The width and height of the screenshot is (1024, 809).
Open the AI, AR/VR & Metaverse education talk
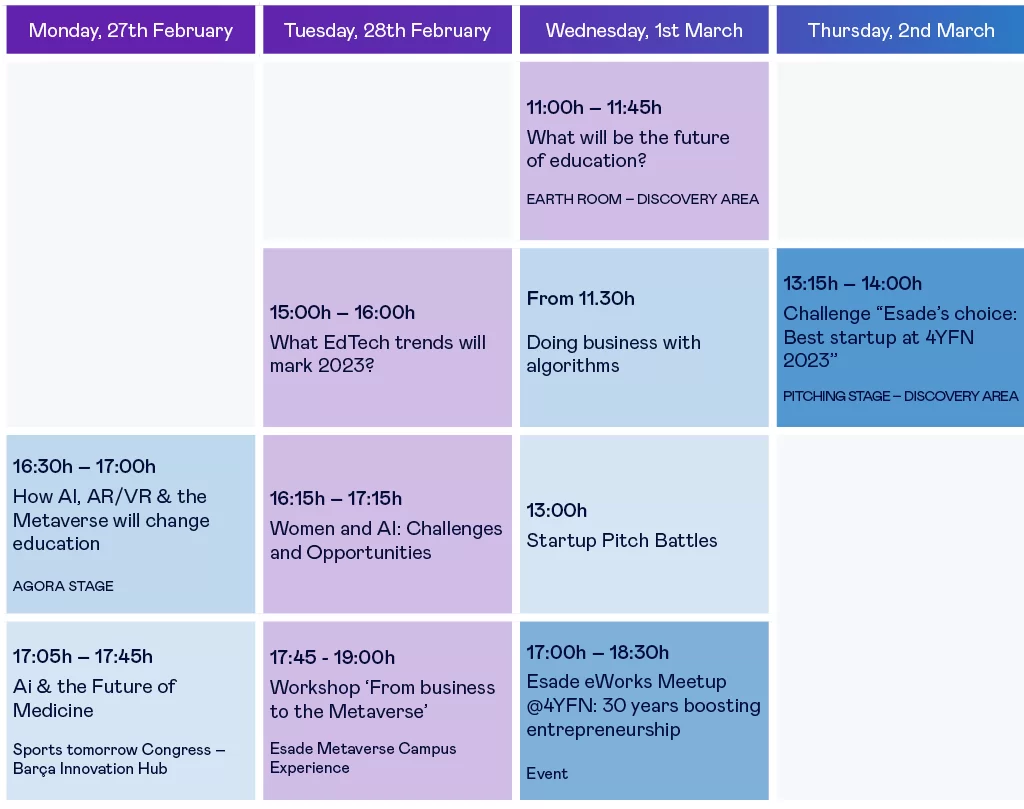111,520
